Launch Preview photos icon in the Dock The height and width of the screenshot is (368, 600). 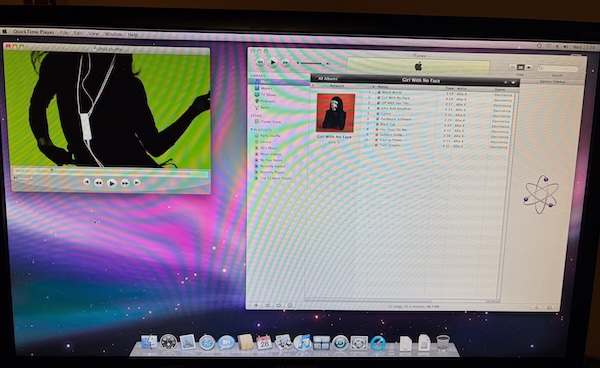pos(283,342)
